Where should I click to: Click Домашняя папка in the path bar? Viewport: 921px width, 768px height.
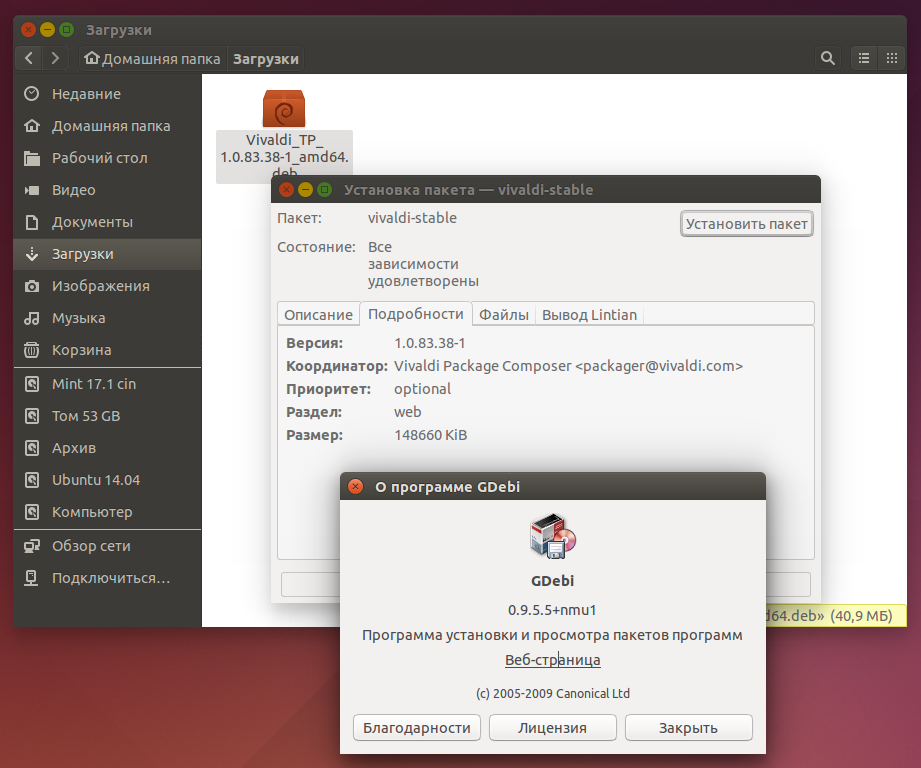[x=153, y=59]
